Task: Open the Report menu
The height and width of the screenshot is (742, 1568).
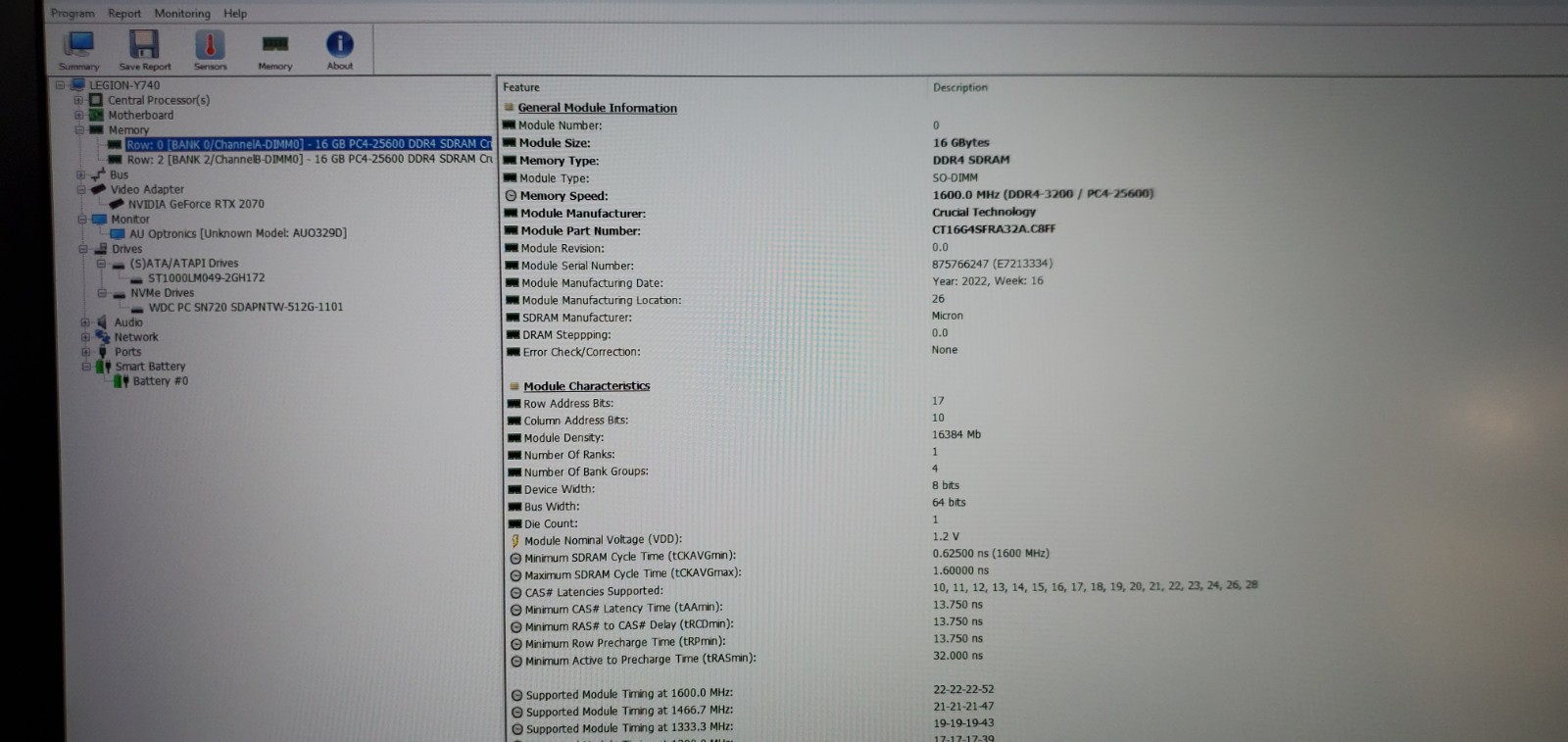Action: 124,14
